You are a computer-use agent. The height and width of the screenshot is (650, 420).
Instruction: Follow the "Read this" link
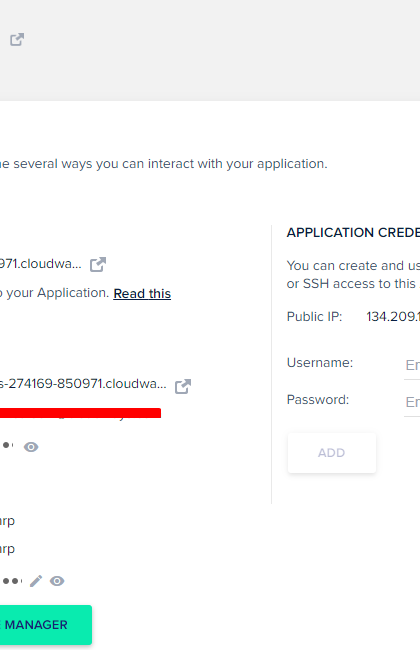[142, 293]
